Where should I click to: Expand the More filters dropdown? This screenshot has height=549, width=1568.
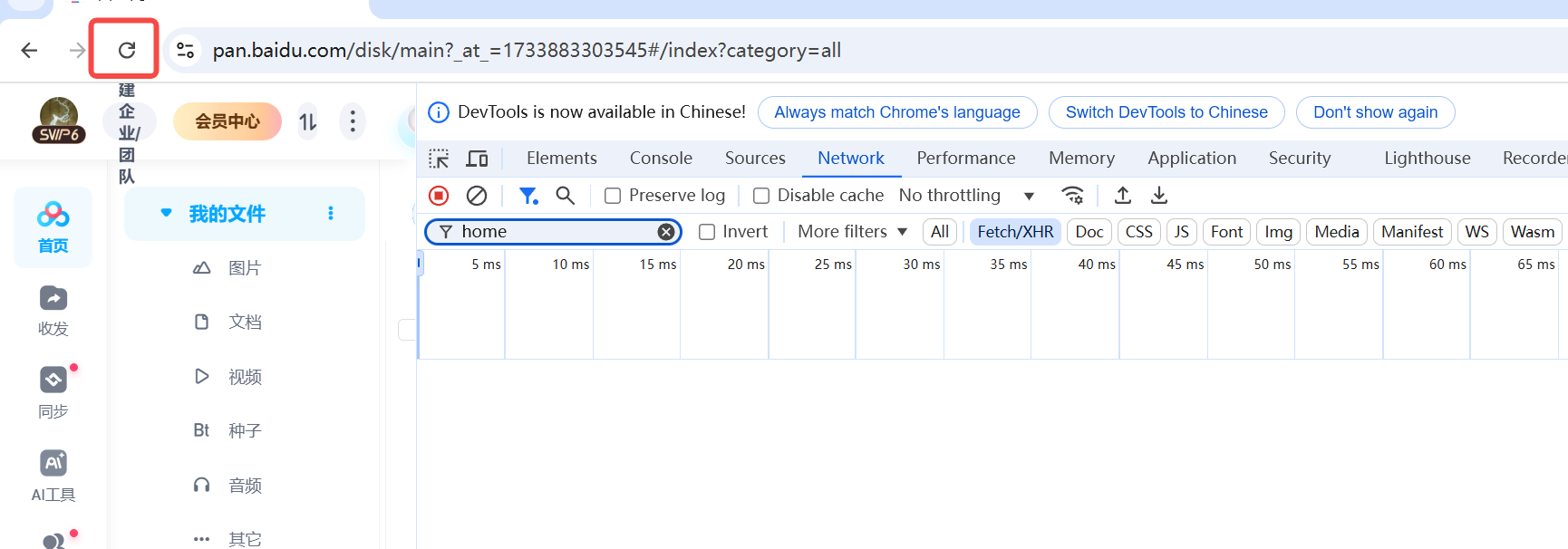[852, 232]
